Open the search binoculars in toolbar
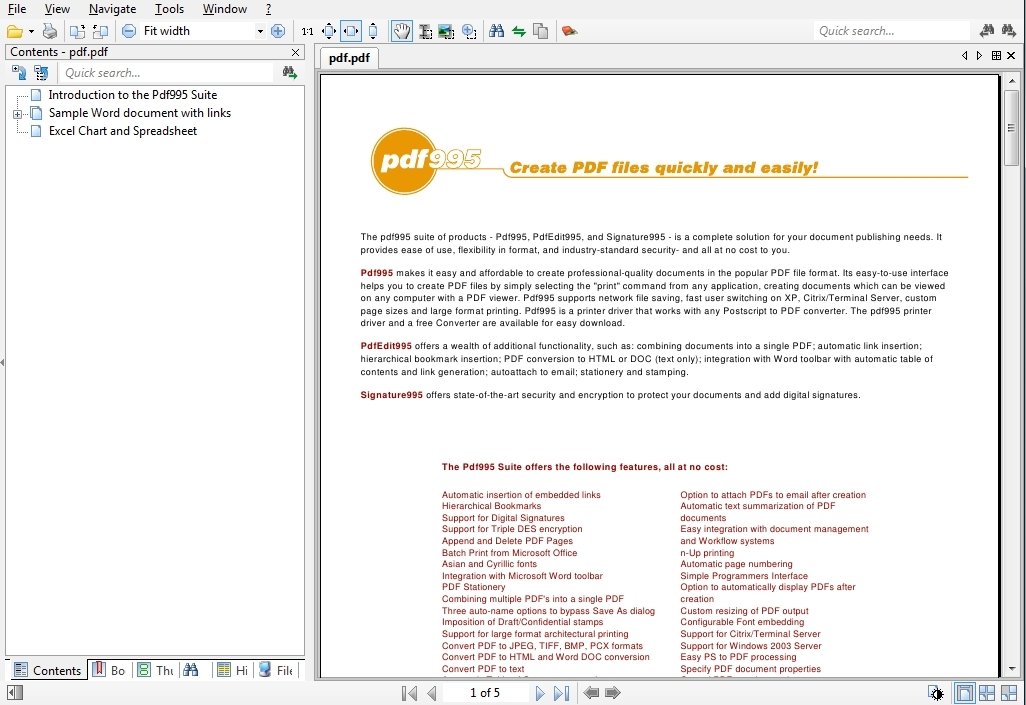1026x705 pixels. coord(497,31)
